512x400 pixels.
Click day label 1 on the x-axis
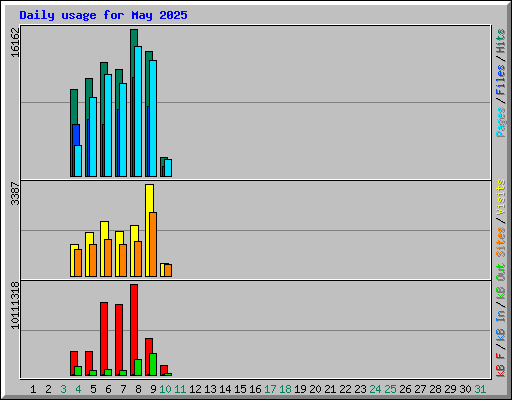[33, 389]
